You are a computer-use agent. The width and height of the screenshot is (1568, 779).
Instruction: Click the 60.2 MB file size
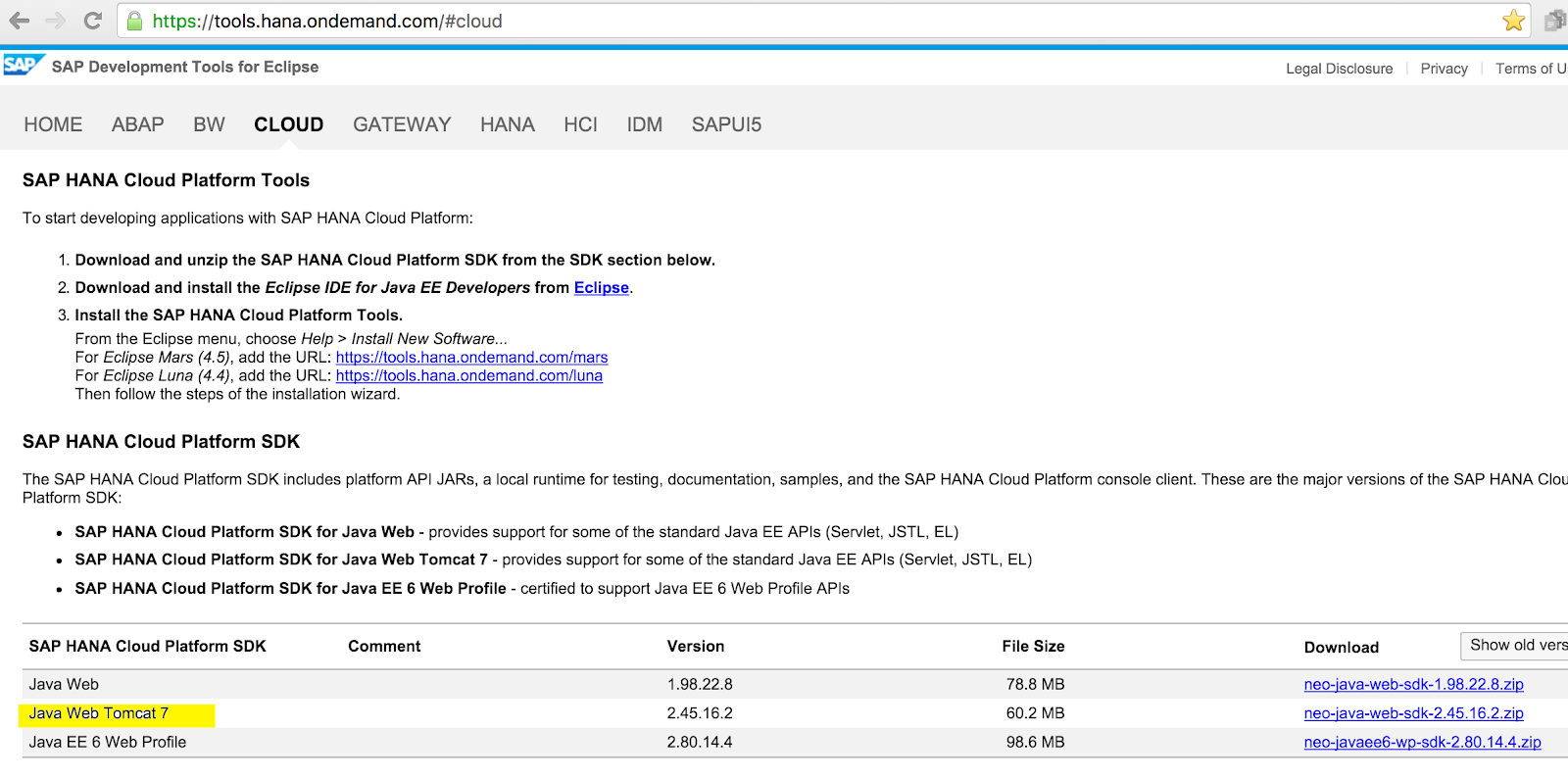pos(1035,713)
